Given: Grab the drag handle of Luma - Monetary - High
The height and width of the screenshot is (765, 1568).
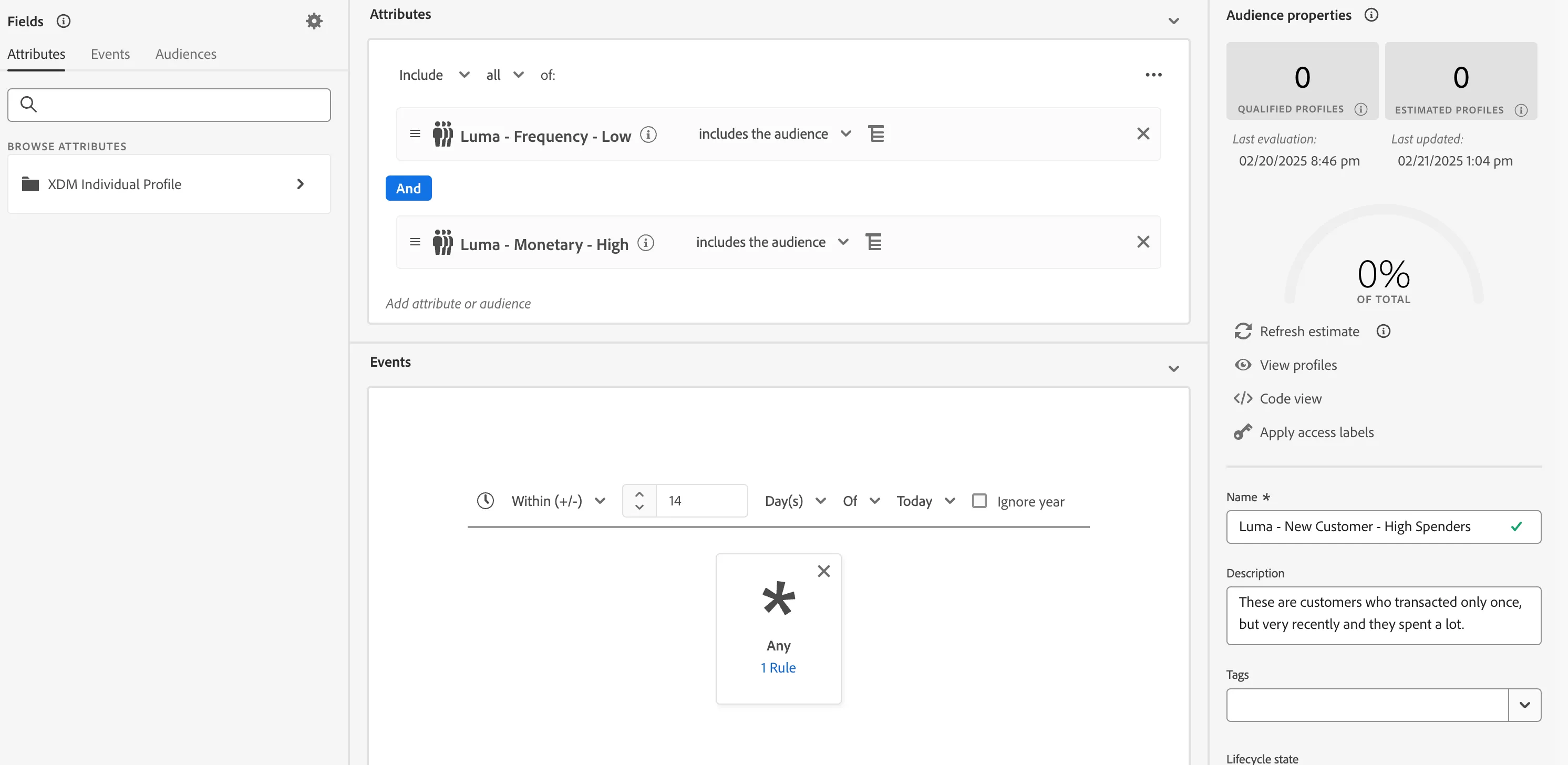Looking at the screenshot, I should pyautogui.click(x=415, y=242).
